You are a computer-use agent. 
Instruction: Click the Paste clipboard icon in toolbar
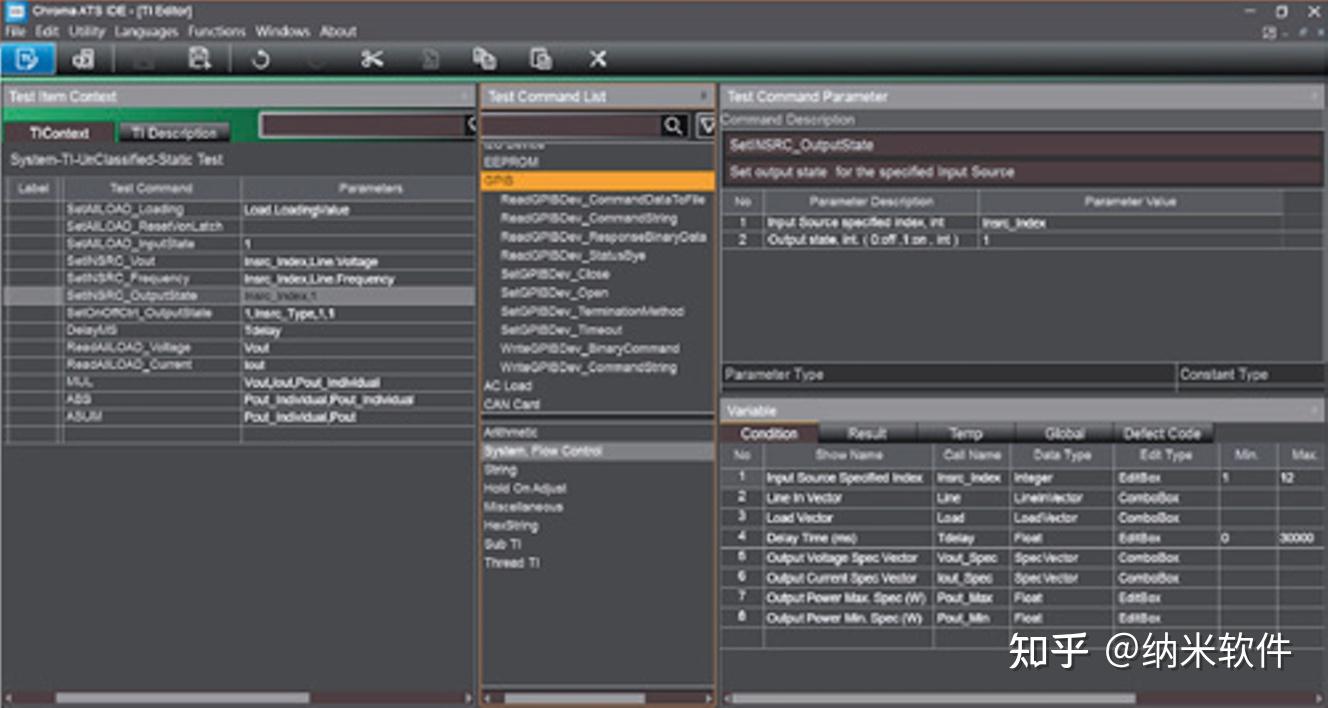tap(541, 59)
